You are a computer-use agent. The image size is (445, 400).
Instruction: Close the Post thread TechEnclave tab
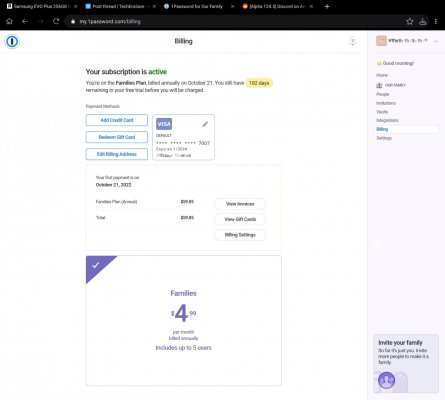click(154, 6)
